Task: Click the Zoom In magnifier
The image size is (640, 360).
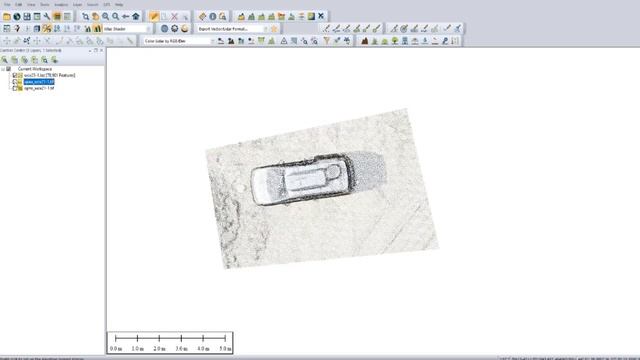Action: [106, 16]
